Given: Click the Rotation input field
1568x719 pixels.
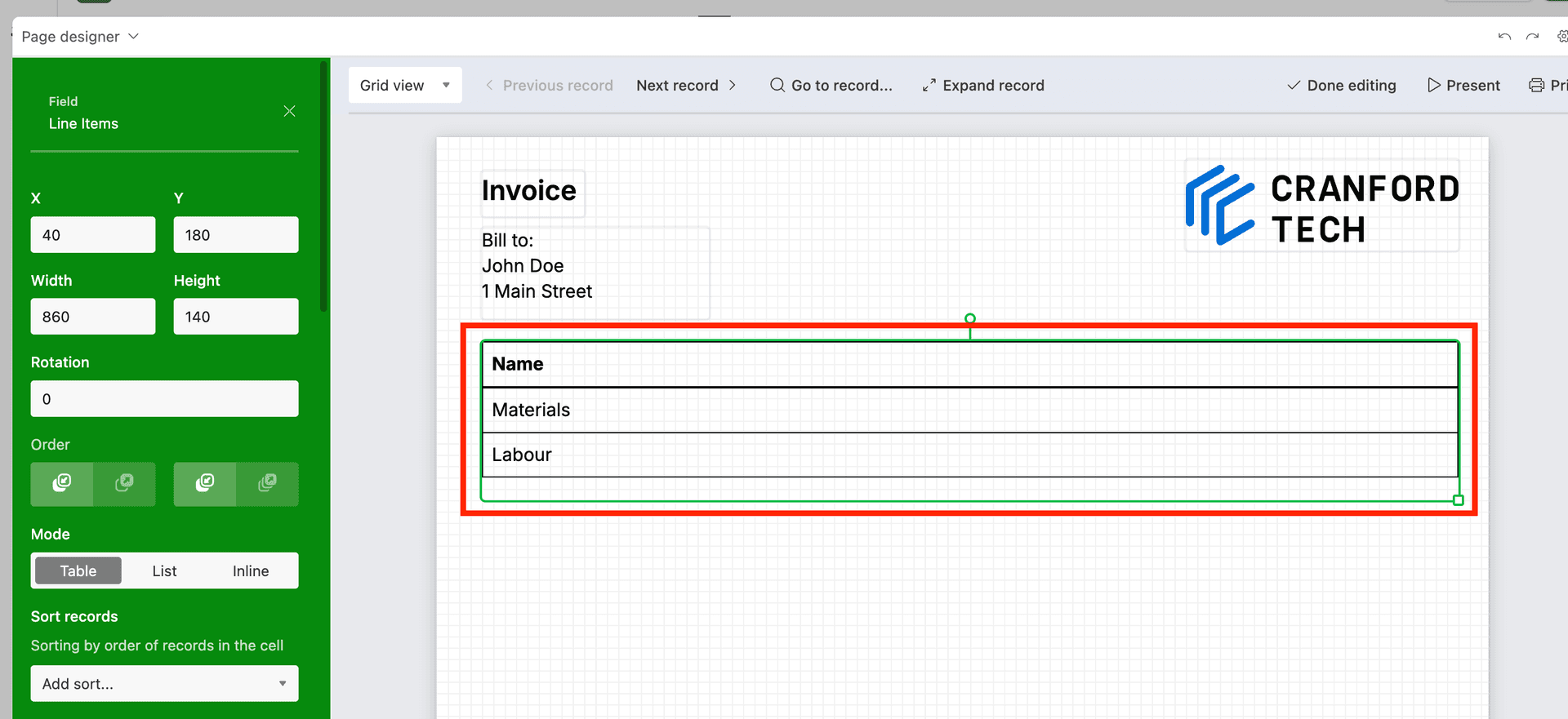Looking at the screenshot, I should pyautogui.click(x=164, y=398).
